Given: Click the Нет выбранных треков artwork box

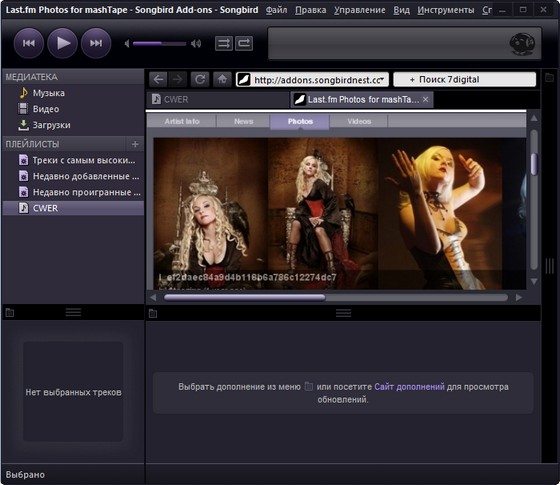Looking at the screenshot, I should click(73, 391).
